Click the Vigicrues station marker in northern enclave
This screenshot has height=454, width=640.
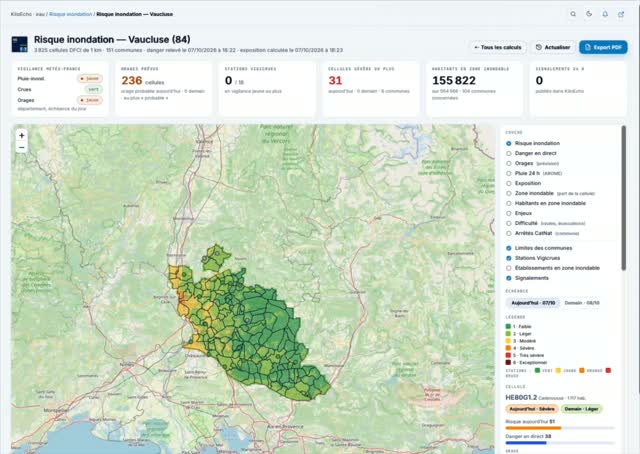click(x=217, y=254)
